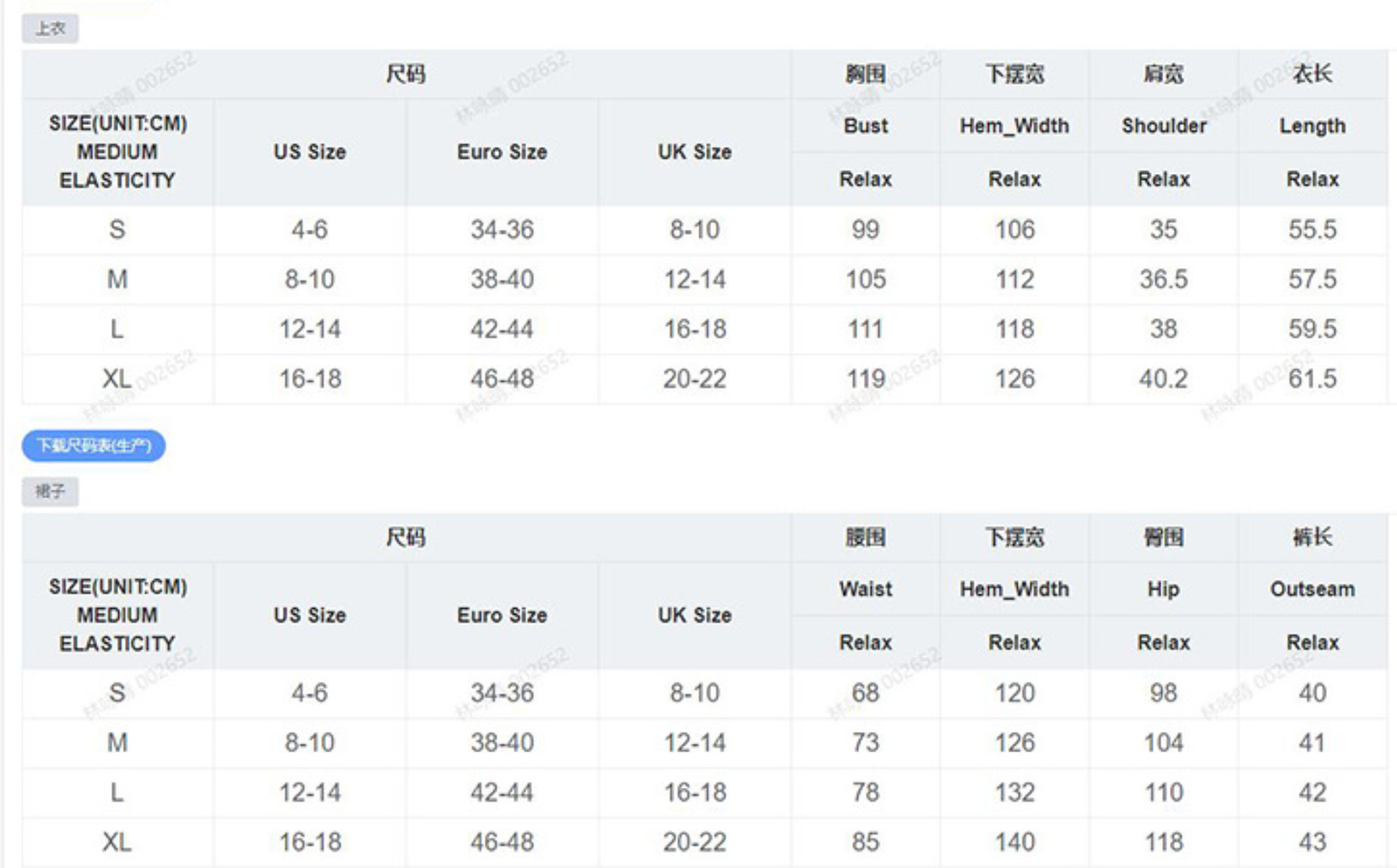This screenshot has width=1397, height=868.
Task: Click the blue 下载尺码表(生产) download button
Action: coord(94,446)
